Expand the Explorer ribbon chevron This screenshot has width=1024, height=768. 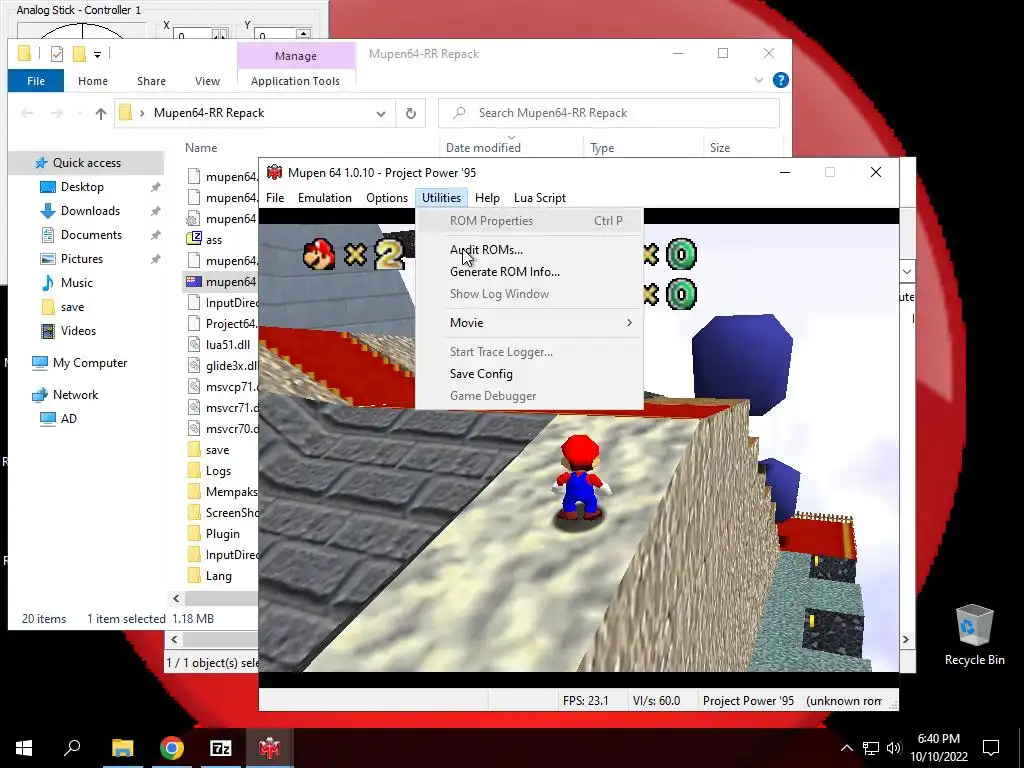(x=758, y=80)
